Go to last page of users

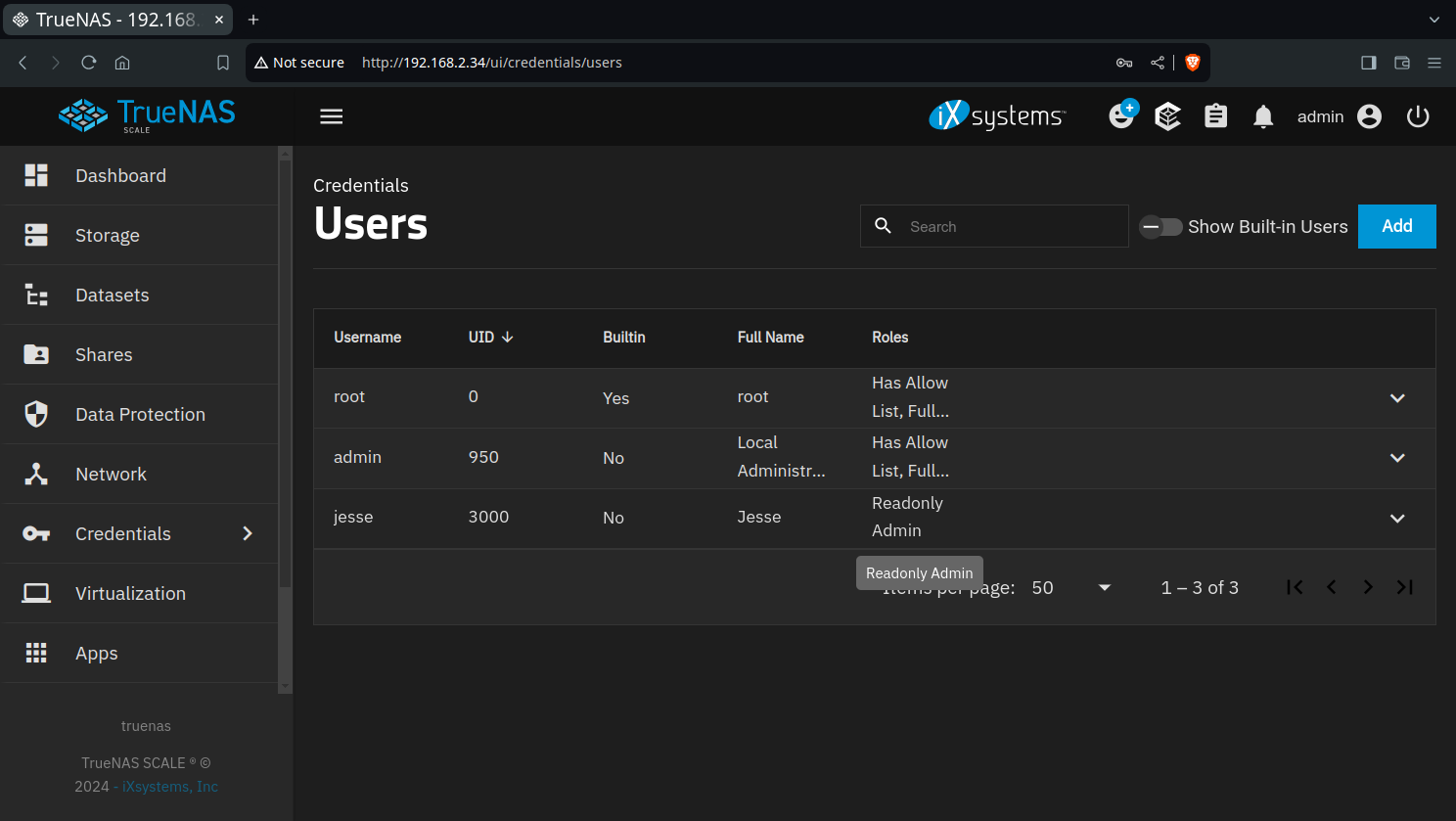pyautogui.click(x=1405, y=587)
